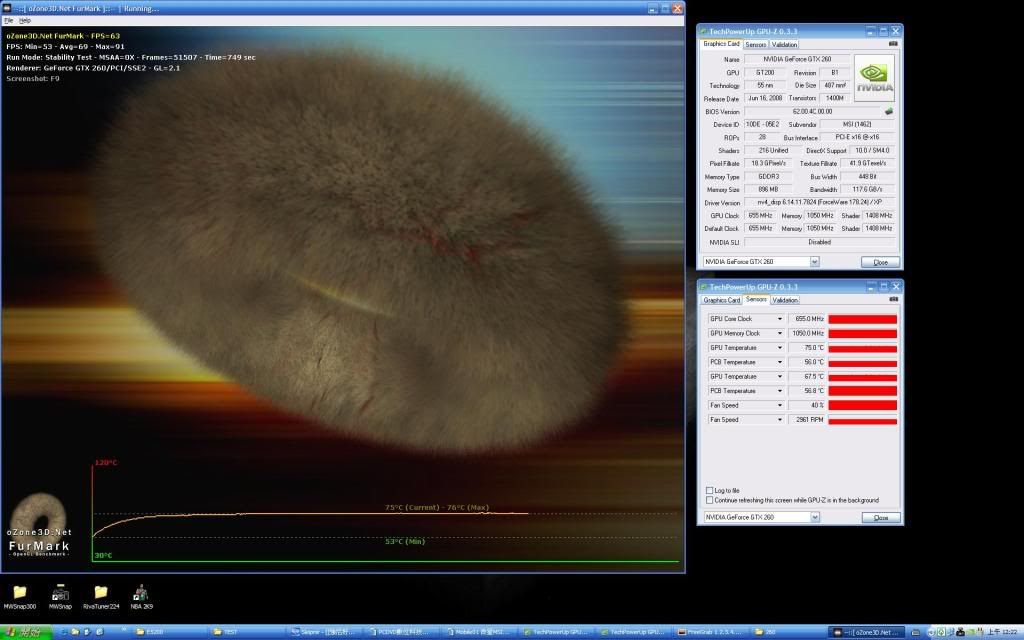Switch to the 260 folder taskbar item
1024x640 pixels.
(789, 632)
